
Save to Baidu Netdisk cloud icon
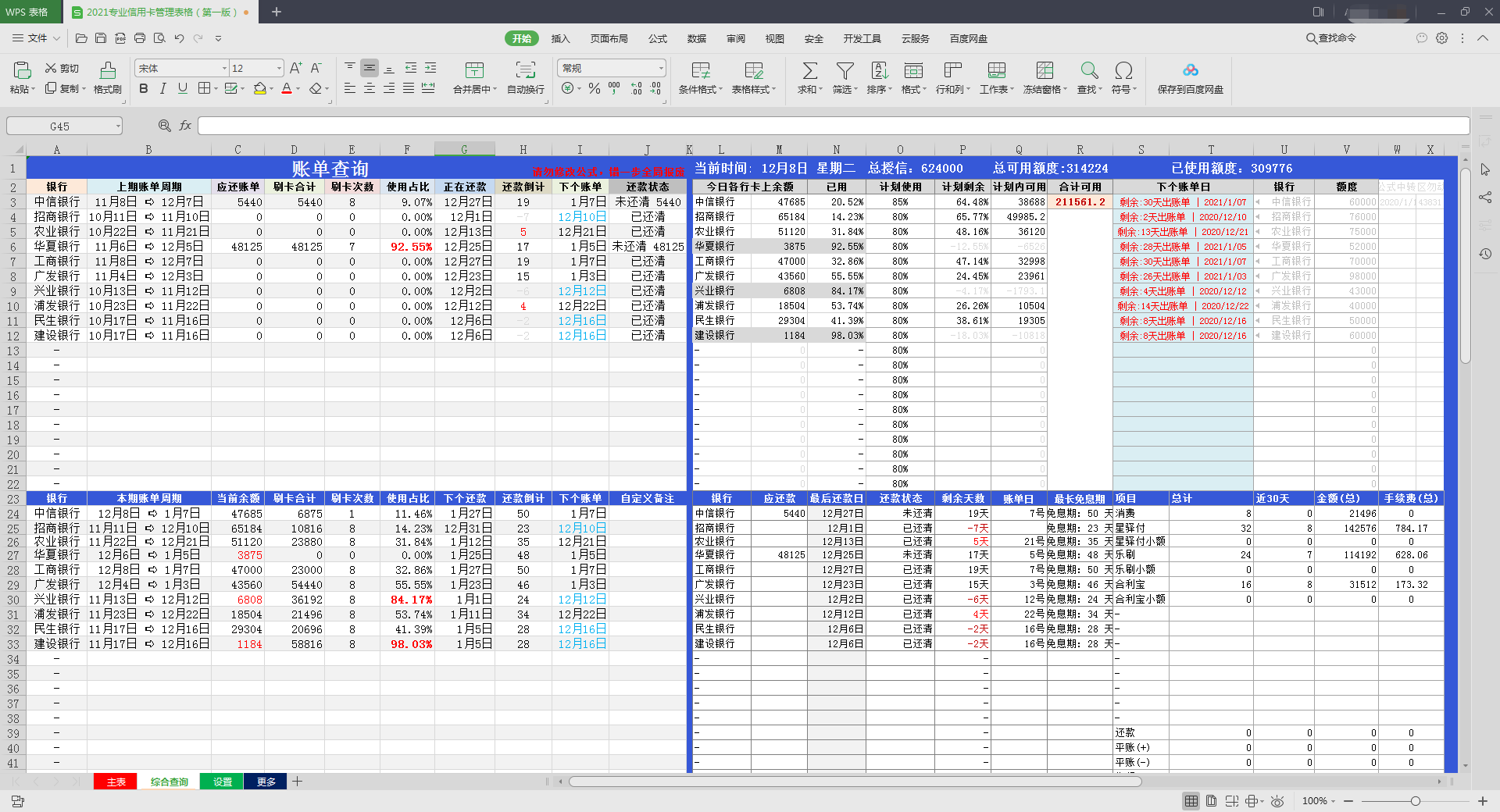click(x=1190, y=70)
